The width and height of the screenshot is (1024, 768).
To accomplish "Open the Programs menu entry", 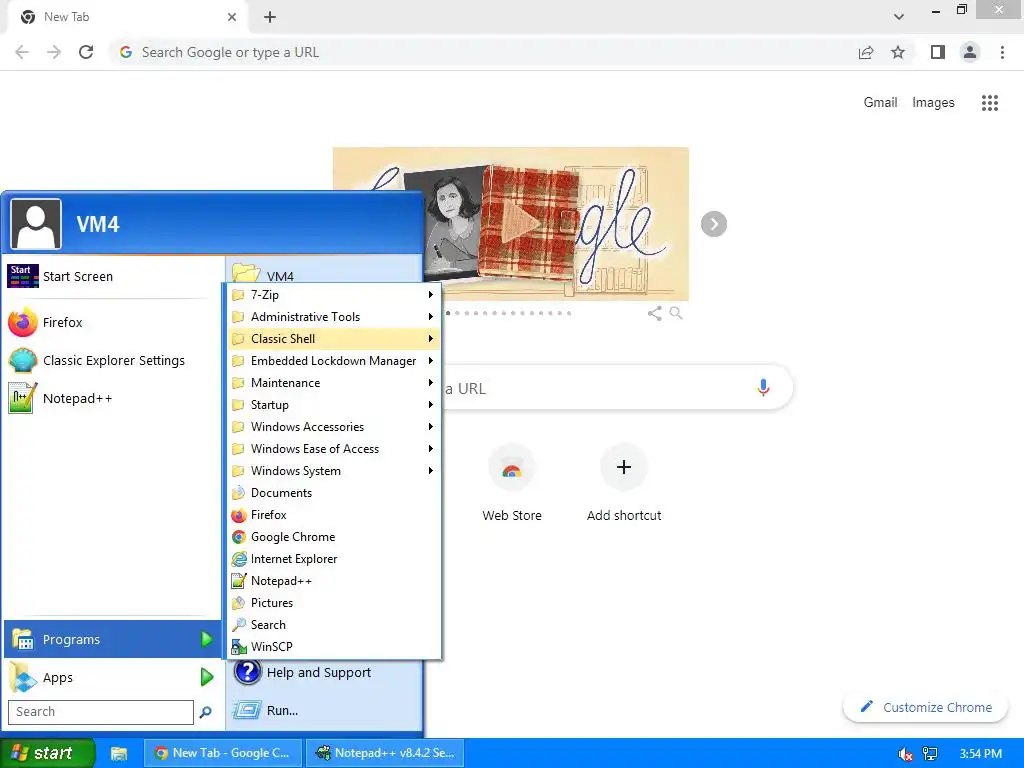I will [x=112, y=639].
